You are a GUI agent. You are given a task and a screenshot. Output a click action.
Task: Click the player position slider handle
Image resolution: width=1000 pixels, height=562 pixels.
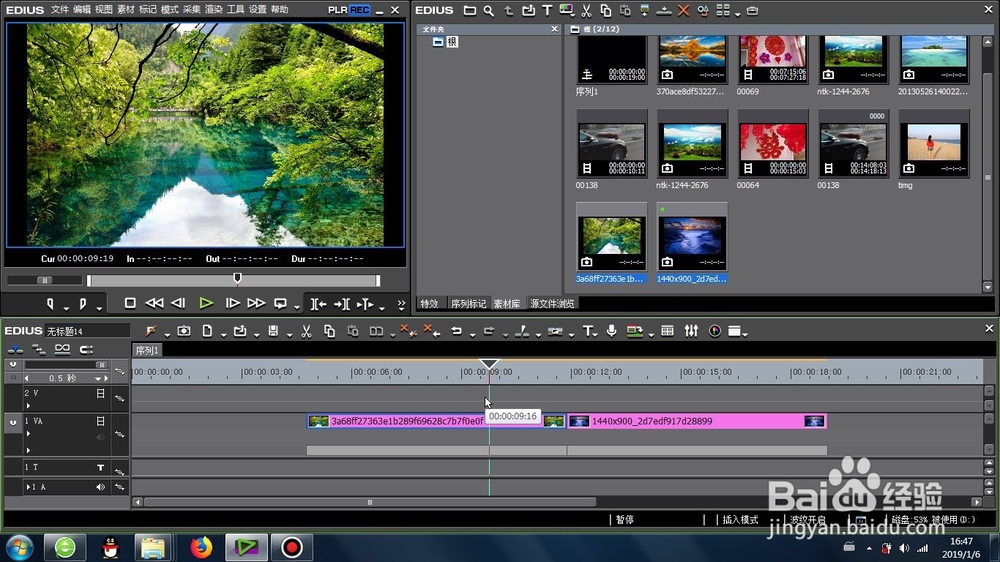(237, 278)
